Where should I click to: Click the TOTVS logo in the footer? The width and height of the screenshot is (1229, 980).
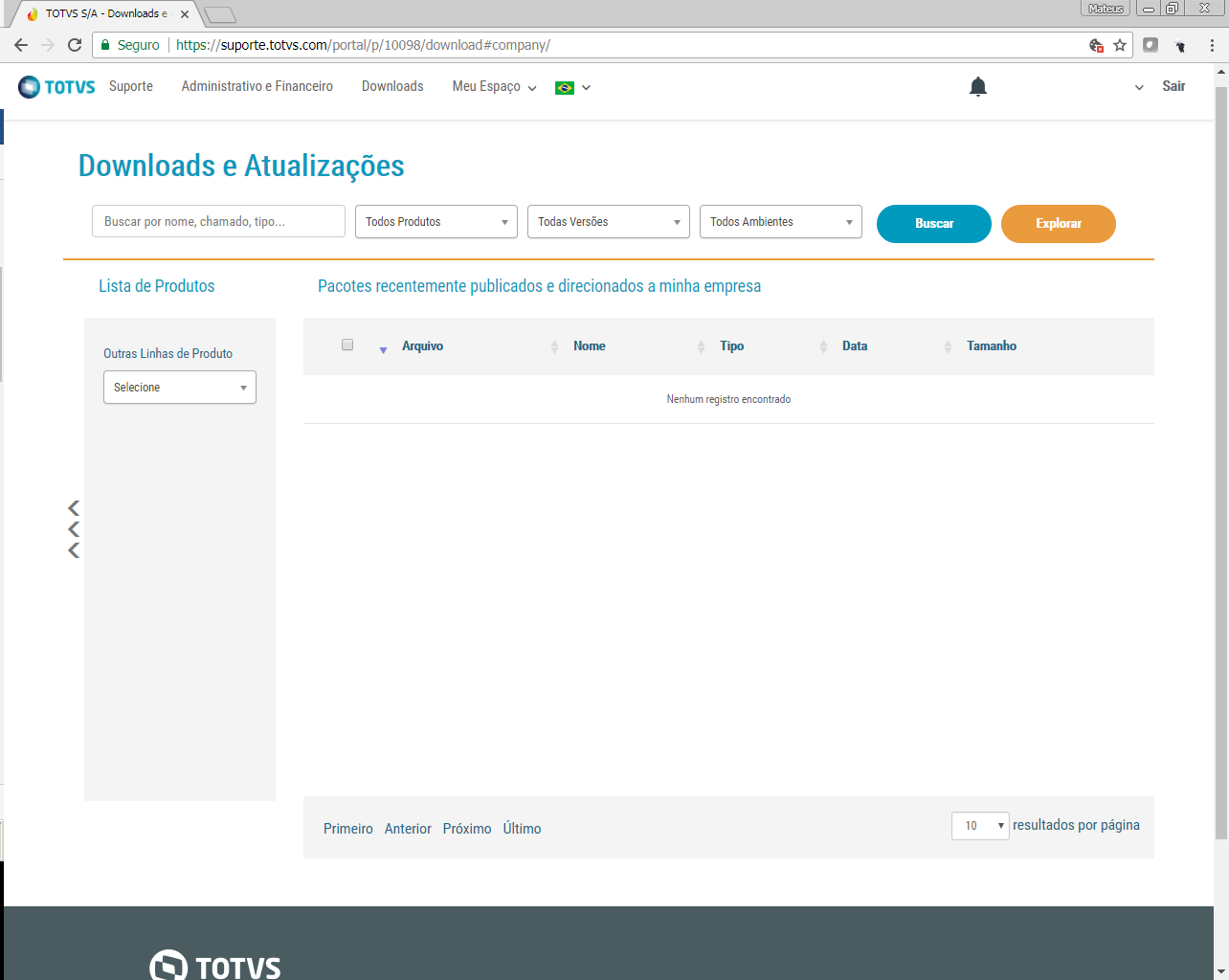coord(215,965)
